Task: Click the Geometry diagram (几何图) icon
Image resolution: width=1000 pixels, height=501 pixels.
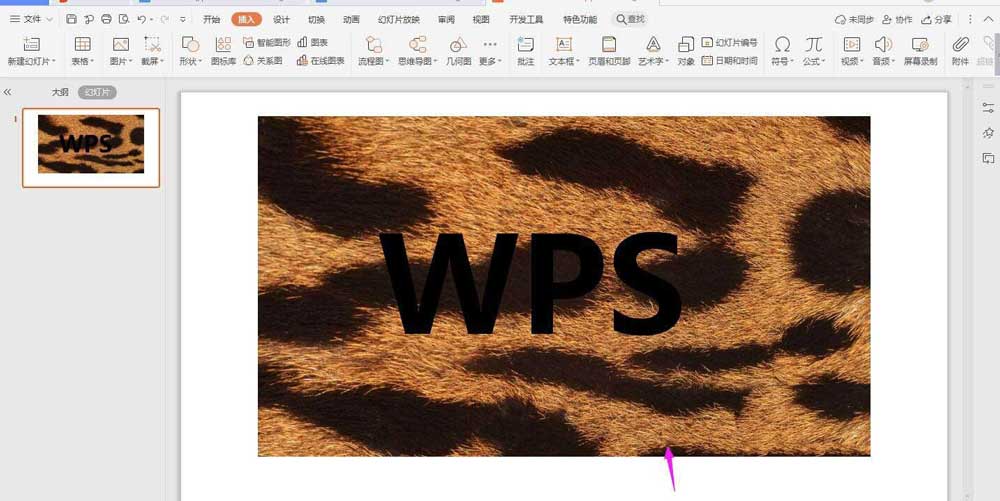Action: click(458, 44)
